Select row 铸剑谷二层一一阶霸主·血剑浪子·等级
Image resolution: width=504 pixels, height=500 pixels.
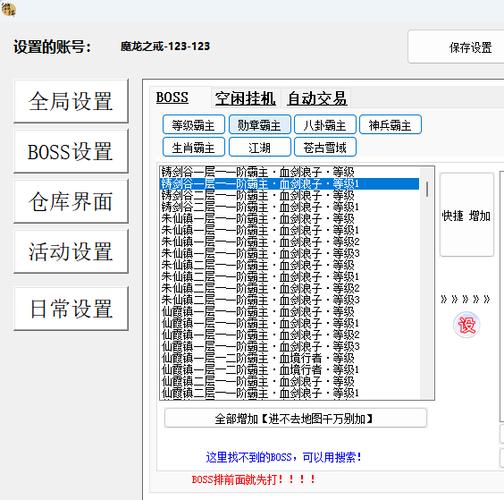(x=289, y=195)
